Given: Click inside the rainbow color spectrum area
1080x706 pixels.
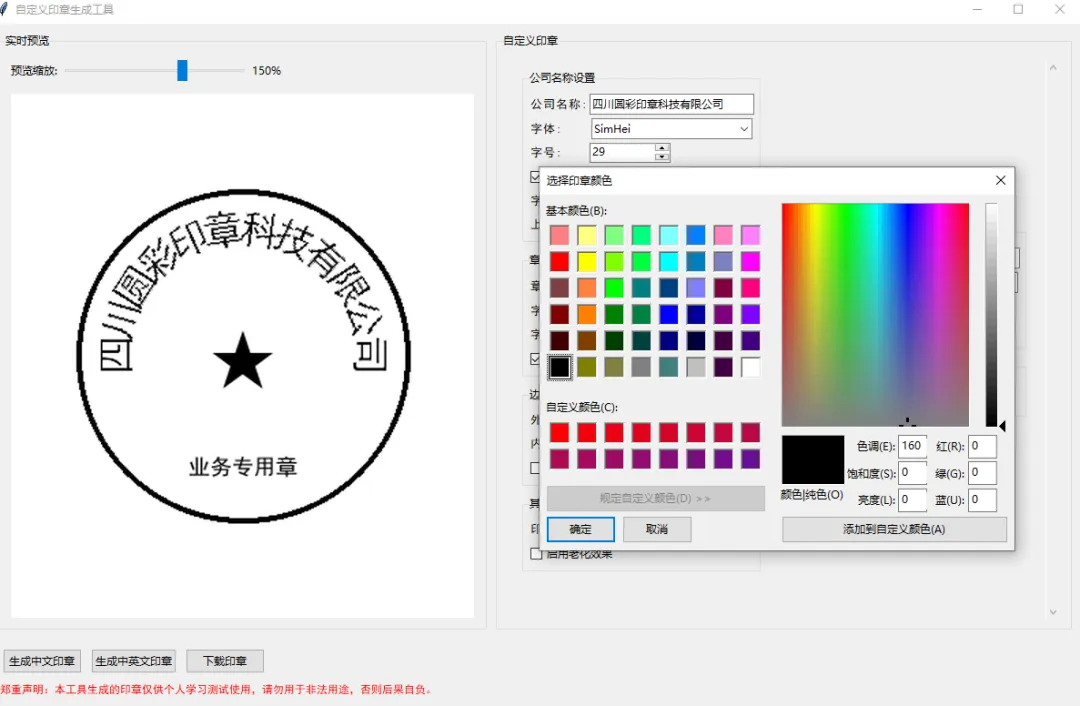Looking at the screenshot, I should 875,315.
